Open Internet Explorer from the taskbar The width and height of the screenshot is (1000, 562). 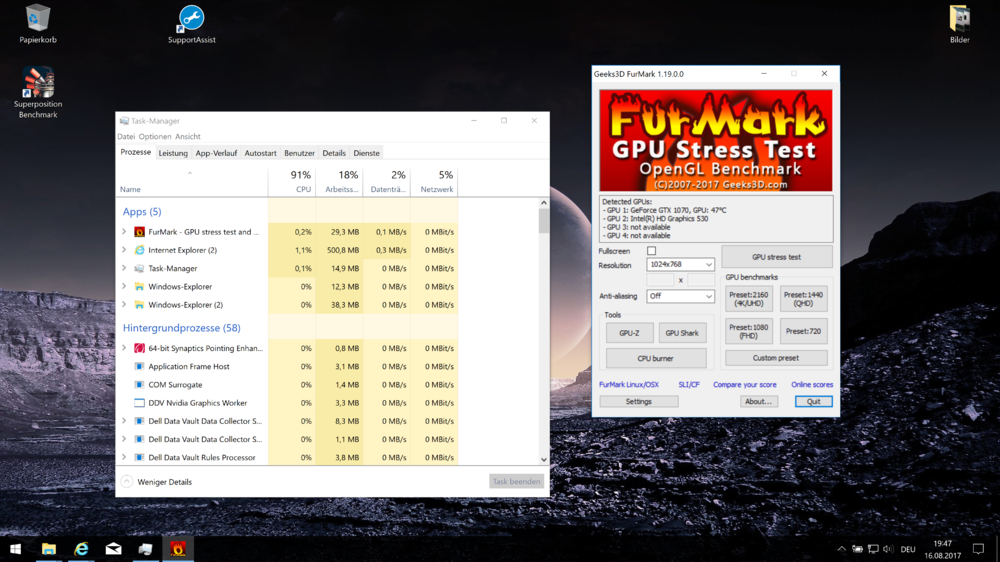pos(81,549)
